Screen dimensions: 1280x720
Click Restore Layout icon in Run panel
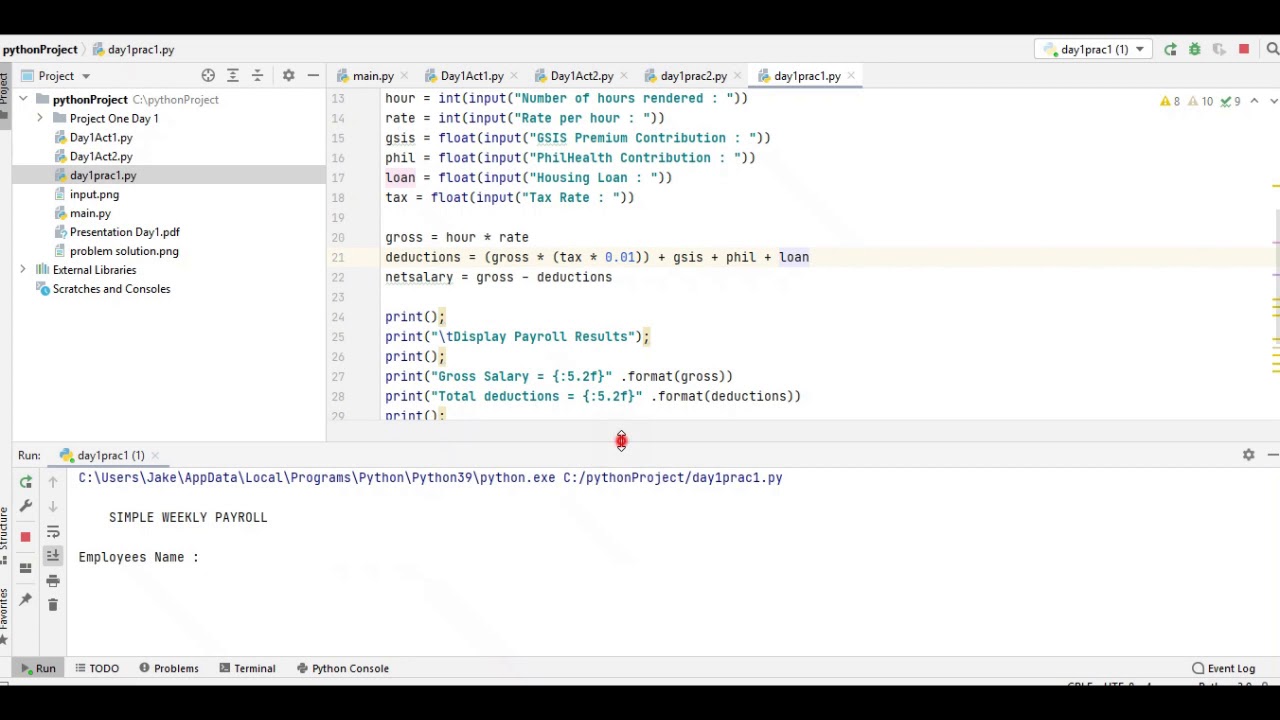[x=26, y=568]
